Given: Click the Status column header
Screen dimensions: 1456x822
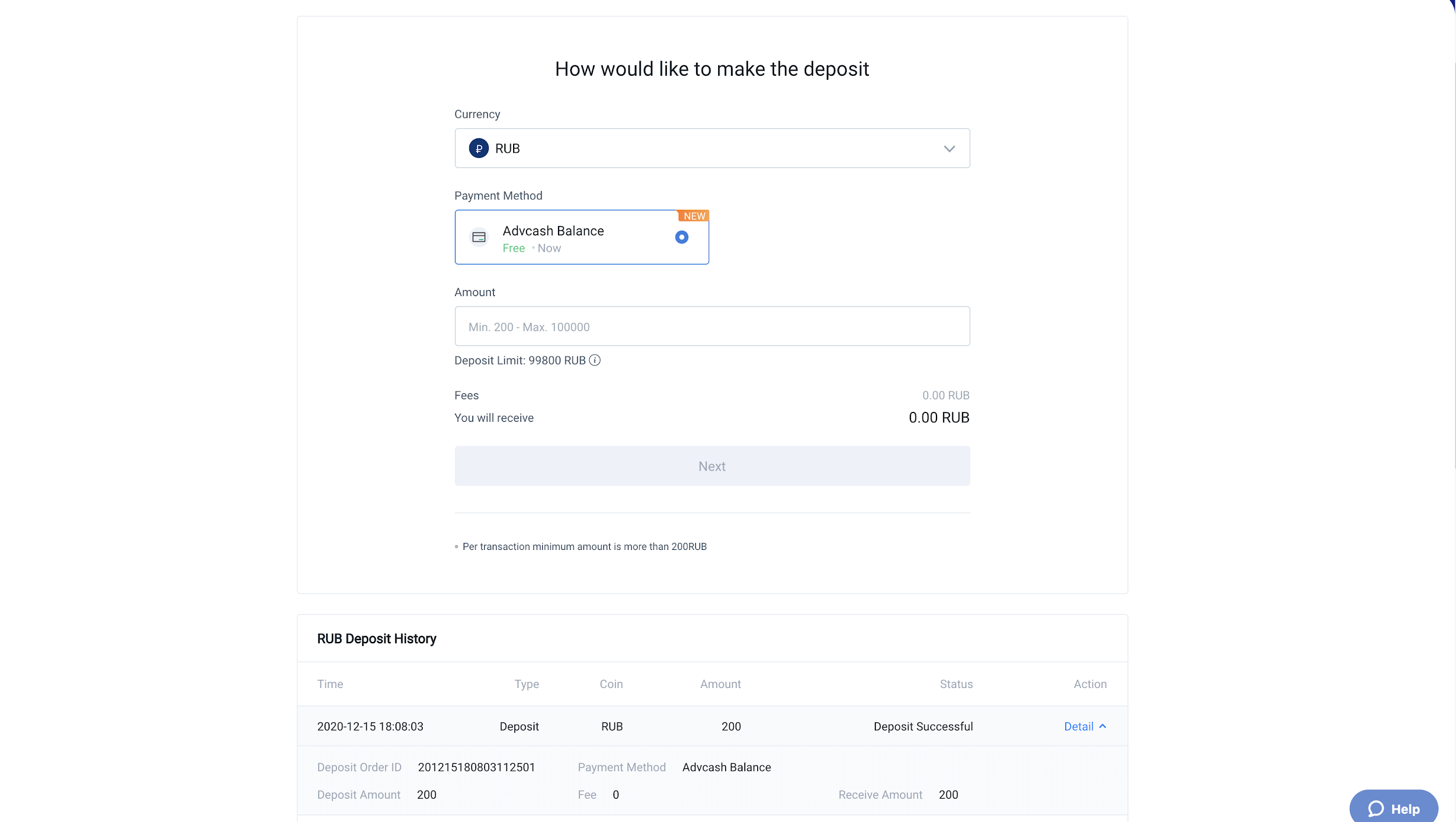Looking at the screenshot, I should [956, 684].
